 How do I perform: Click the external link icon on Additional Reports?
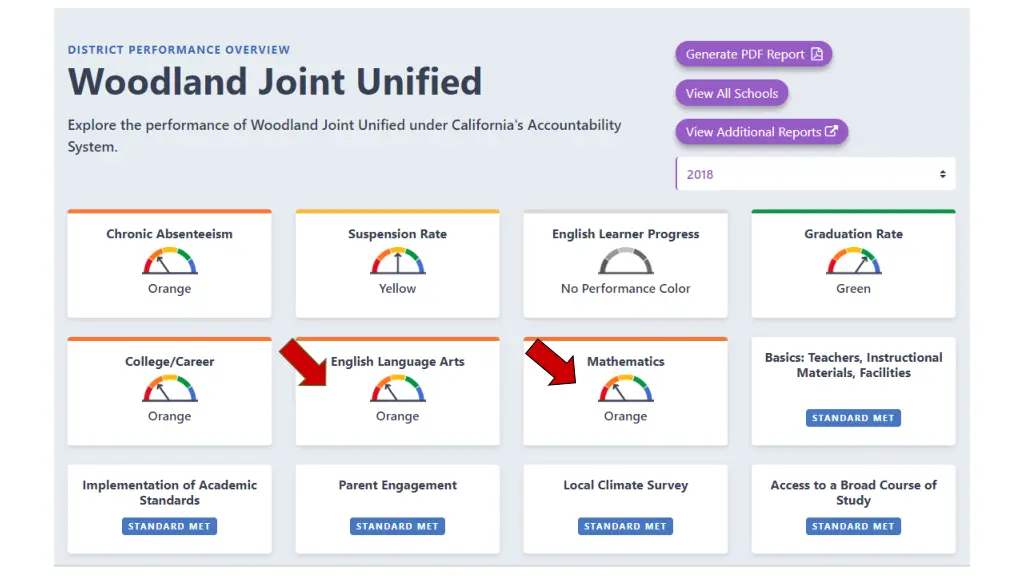click(x=831, y=131)
